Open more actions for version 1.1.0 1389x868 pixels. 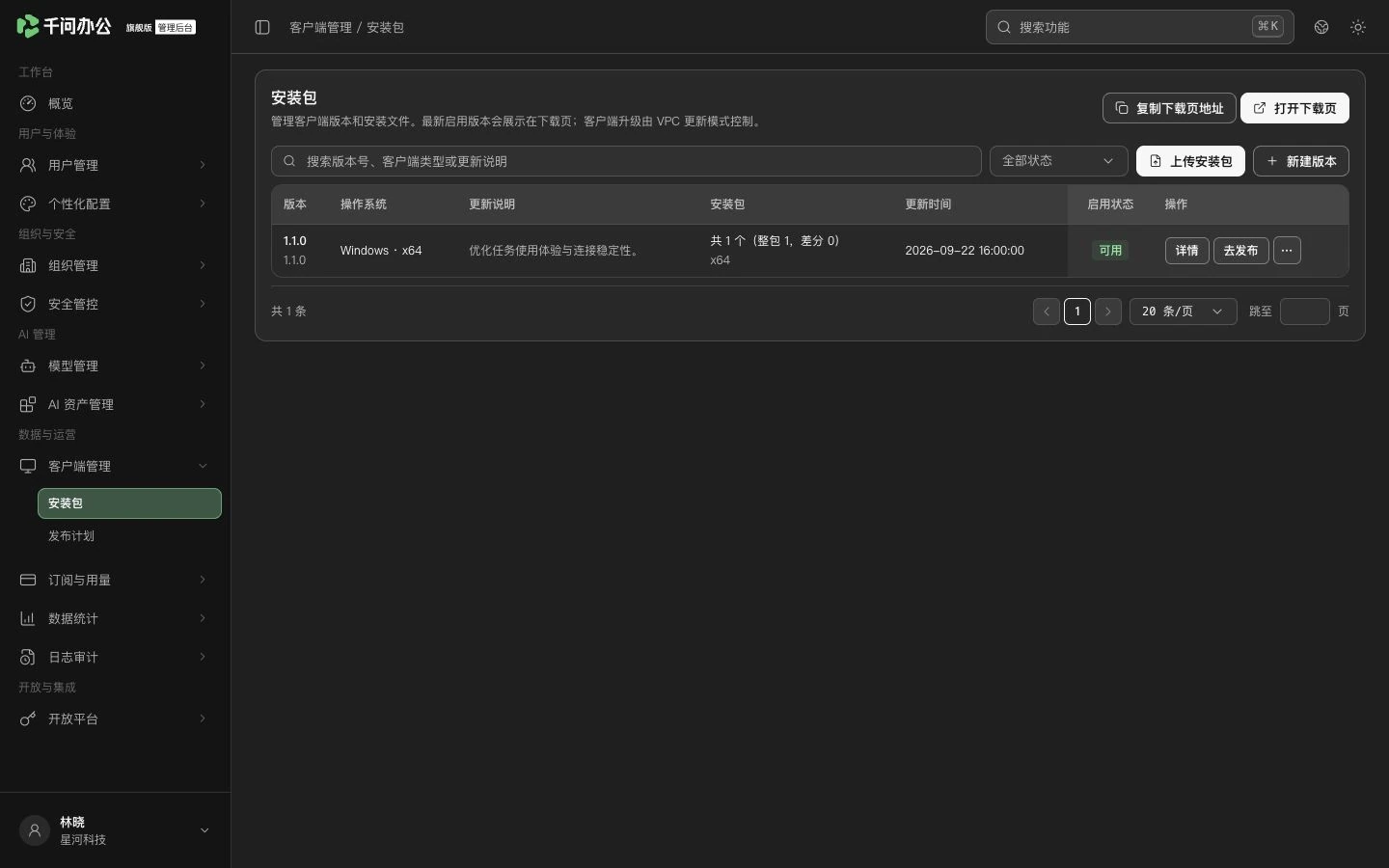[1287, 251]
